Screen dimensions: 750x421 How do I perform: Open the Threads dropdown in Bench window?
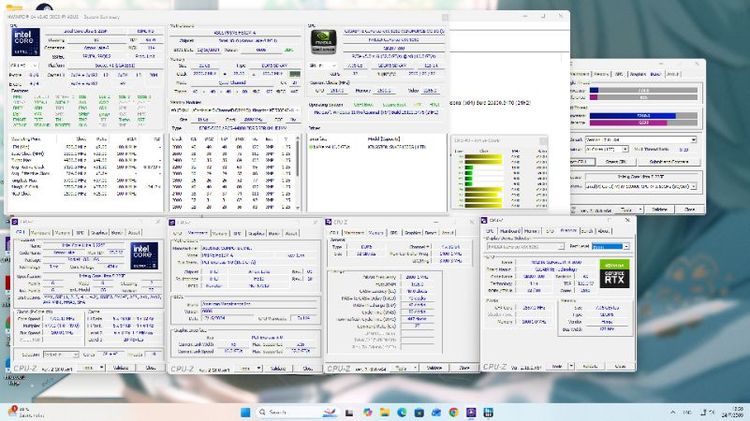pyautogui.click(x=607, y=149)
